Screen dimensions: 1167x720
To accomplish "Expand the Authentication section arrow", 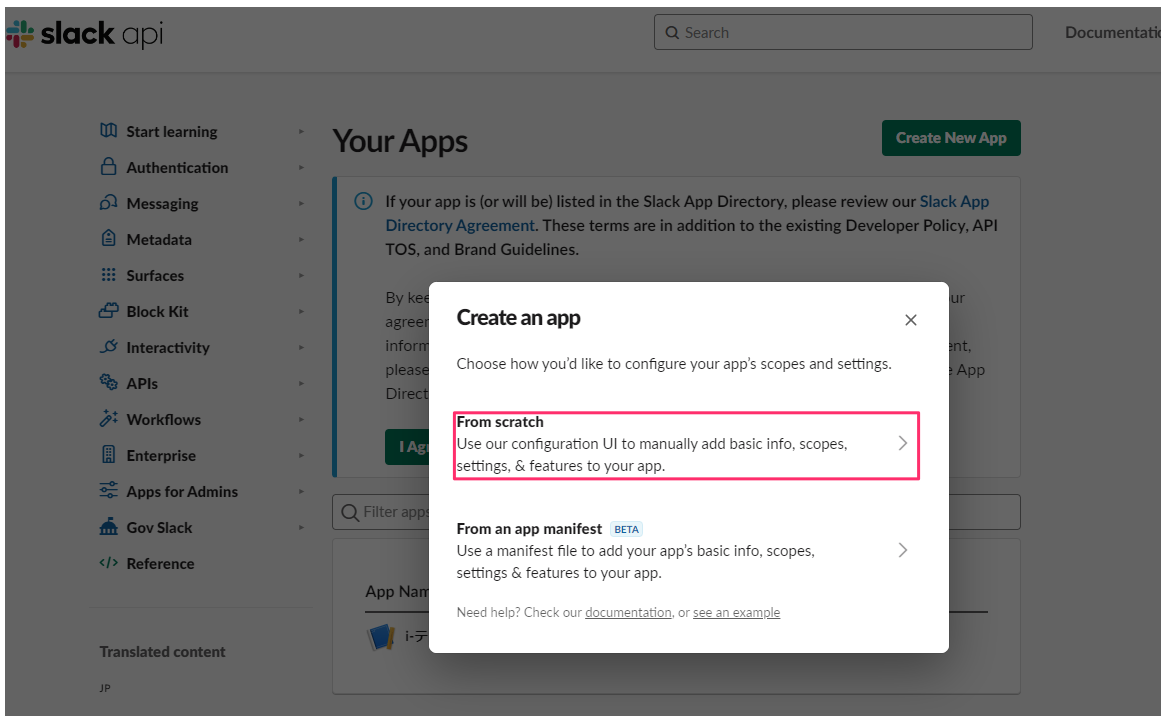I will 301,168.
